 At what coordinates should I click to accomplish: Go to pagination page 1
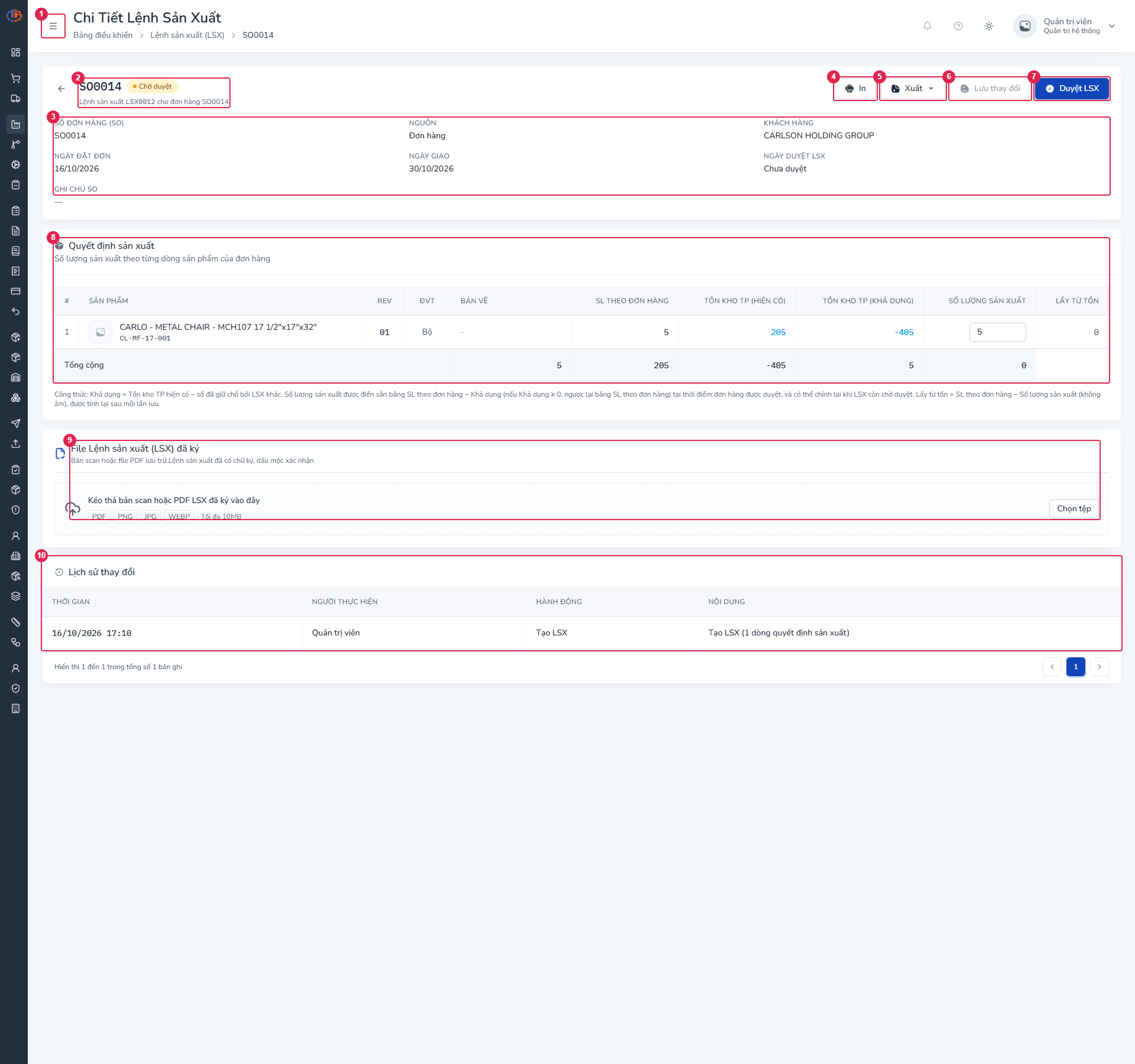pos(1076,667)
